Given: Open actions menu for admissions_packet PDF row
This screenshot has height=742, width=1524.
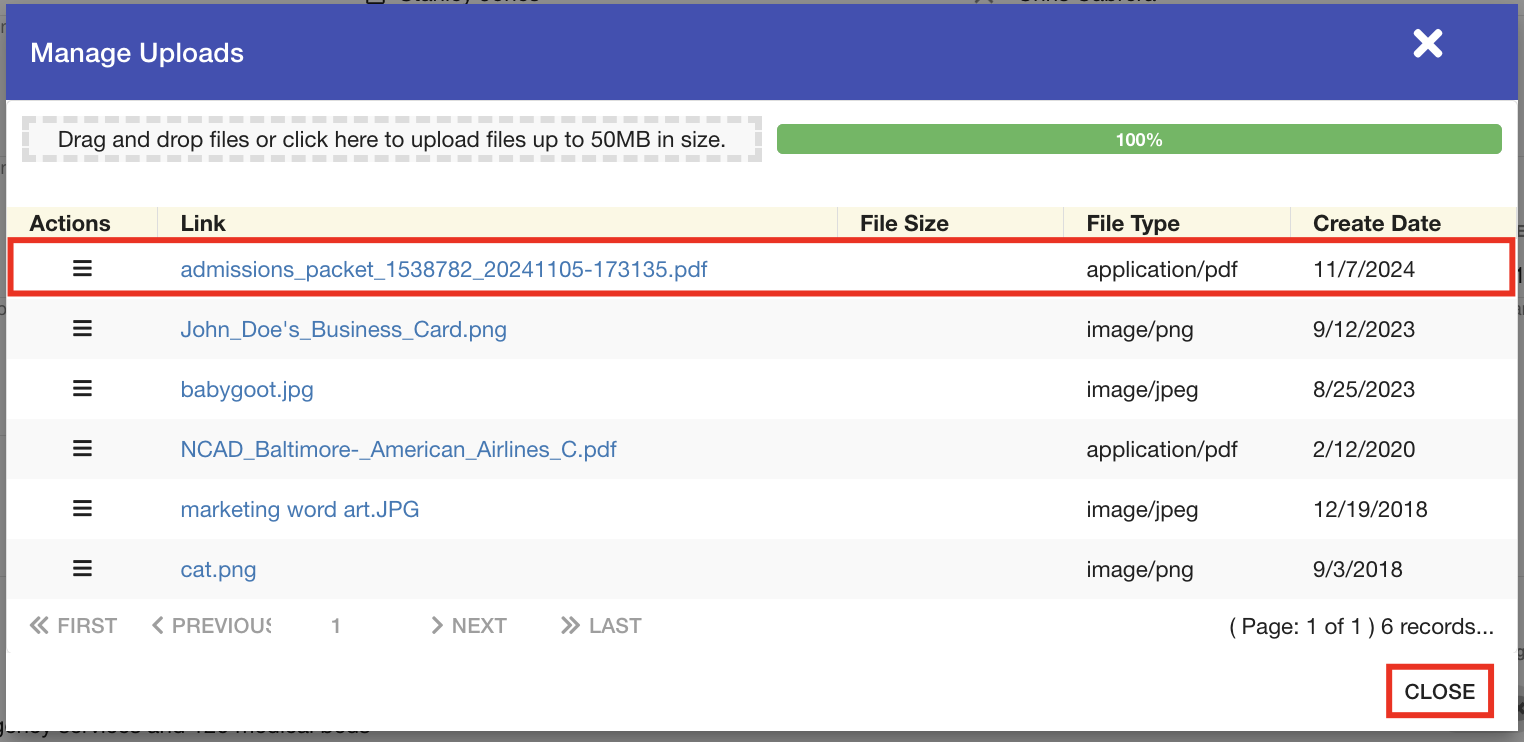Looking at the screenshot, I should (x=82, y=269).
